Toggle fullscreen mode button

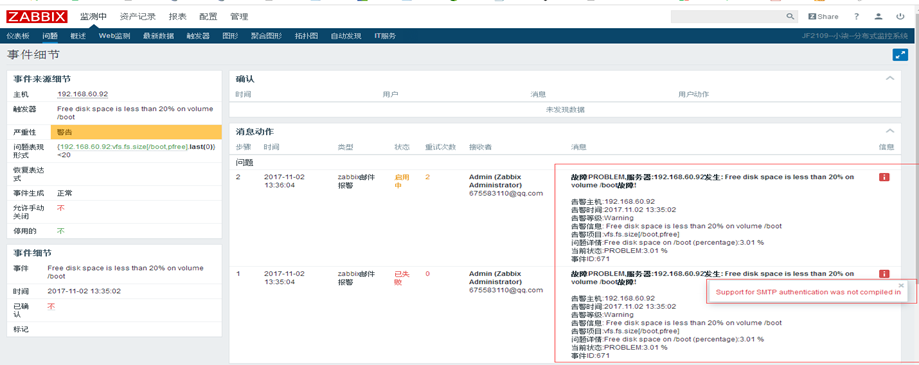(900, 55)
